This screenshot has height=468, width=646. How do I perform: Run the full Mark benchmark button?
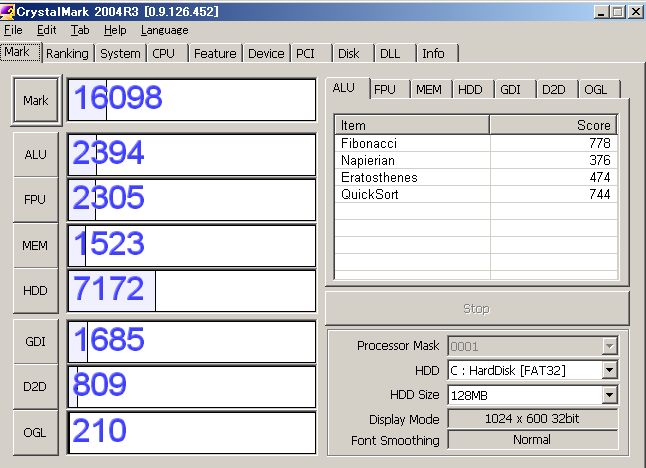36,101
